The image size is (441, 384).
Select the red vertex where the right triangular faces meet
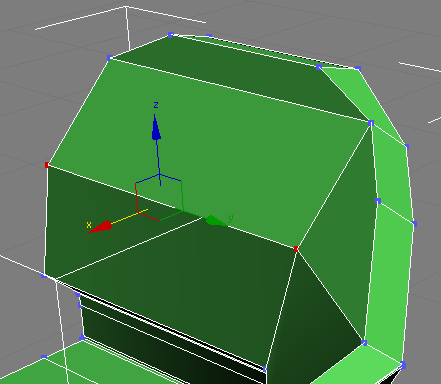point(296,249)
